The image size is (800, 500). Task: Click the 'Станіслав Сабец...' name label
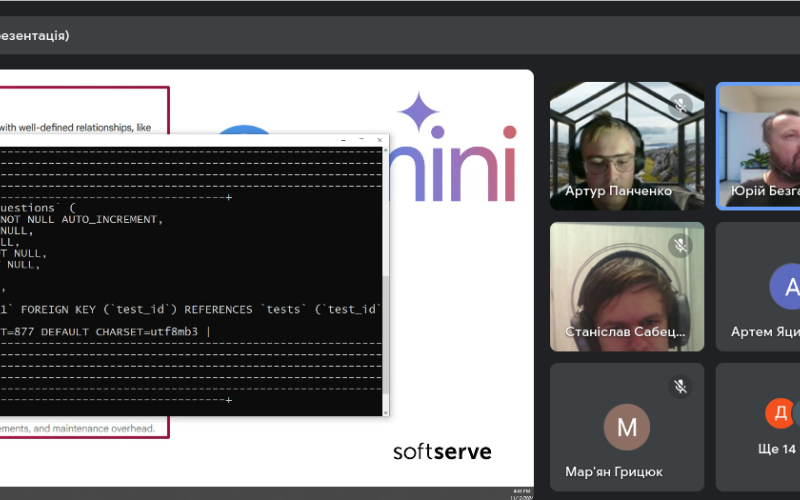[x=625, y=332]
